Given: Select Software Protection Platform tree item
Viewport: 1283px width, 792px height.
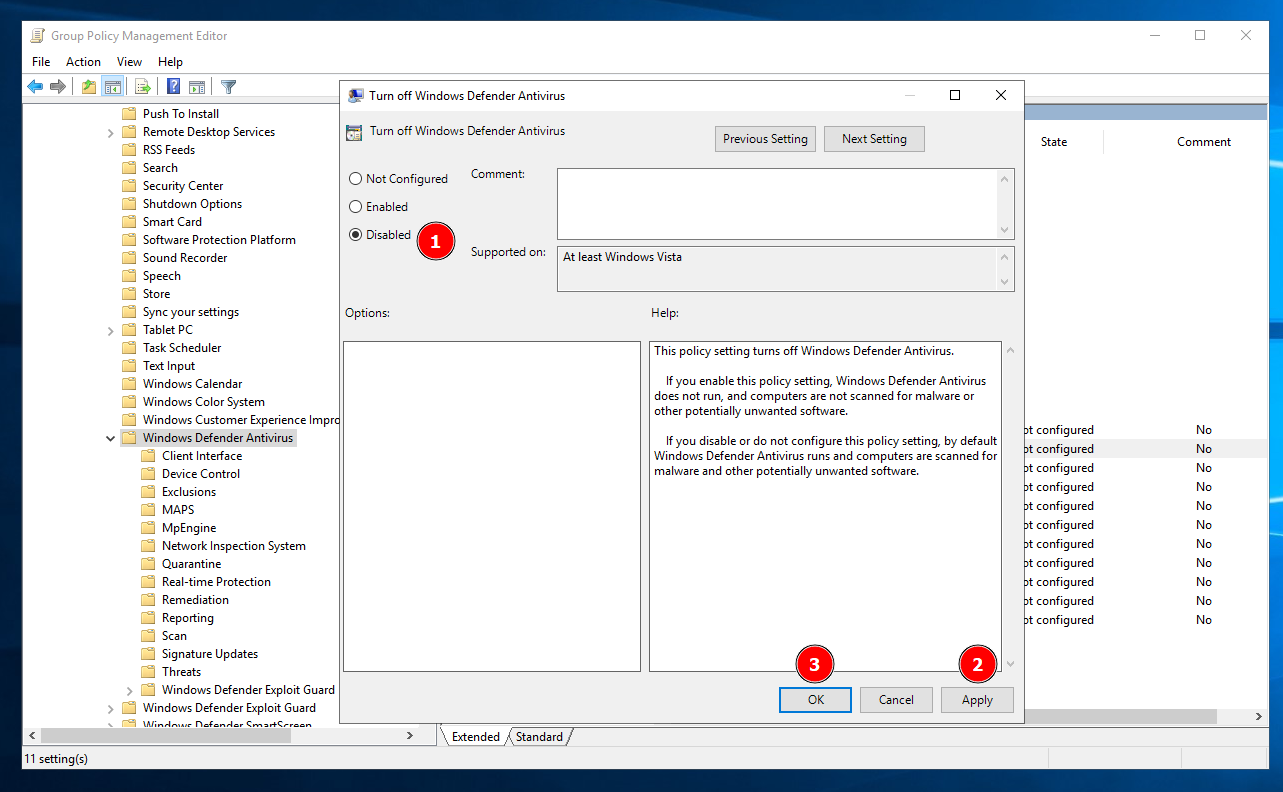Looking at the screenshot, I should click(219, 240).
